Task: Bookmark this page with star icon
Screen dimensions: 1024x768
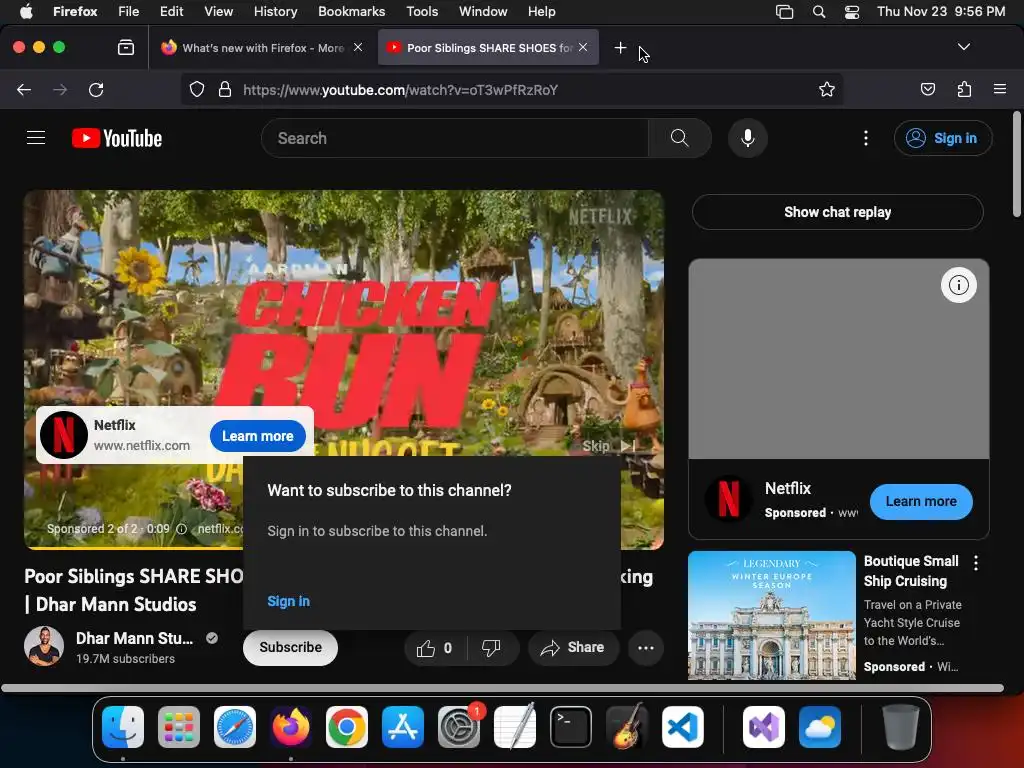Action: coord(827,89)
